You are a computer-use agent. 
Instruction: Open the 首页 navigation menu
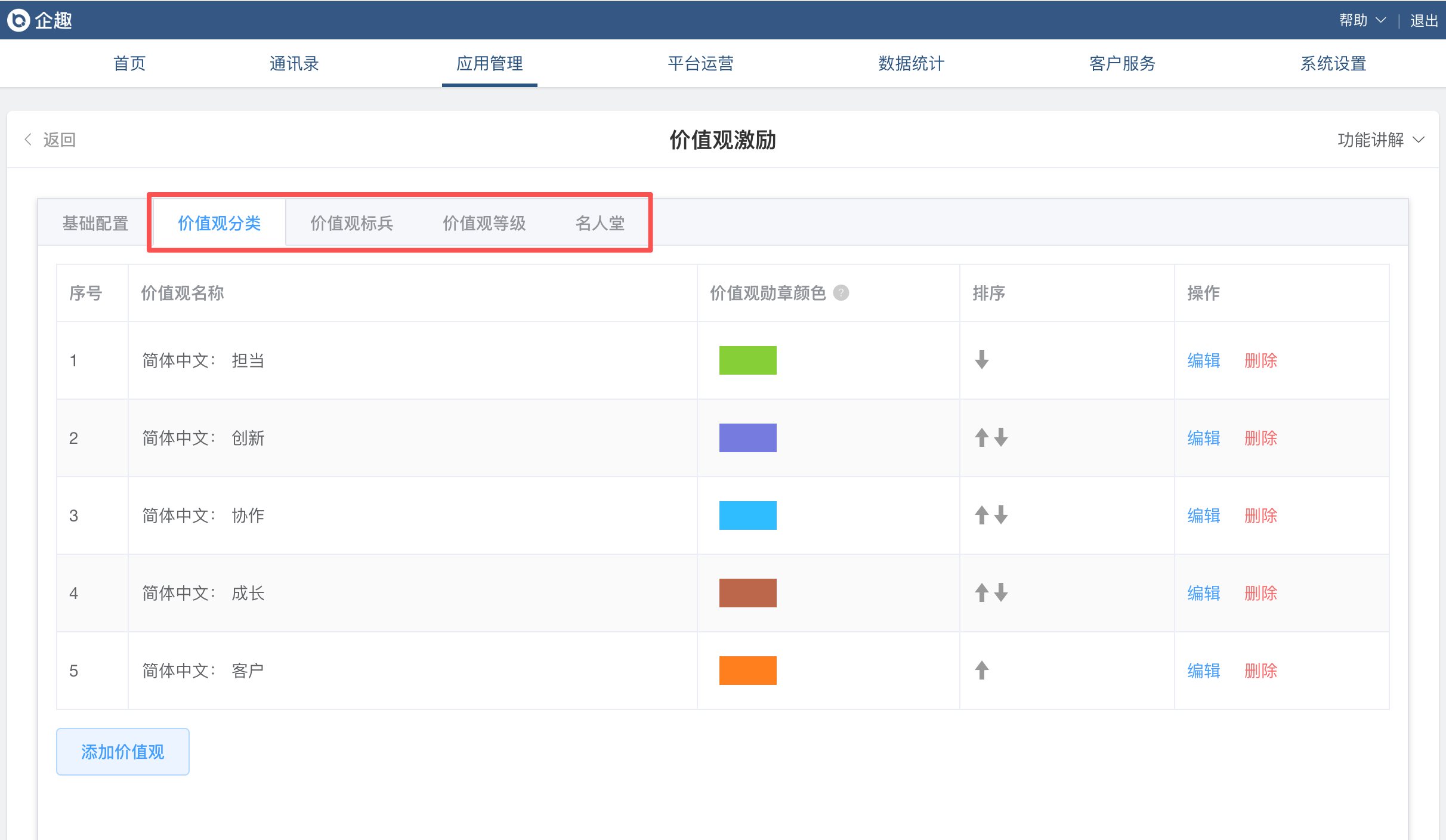tap(129, 63)
